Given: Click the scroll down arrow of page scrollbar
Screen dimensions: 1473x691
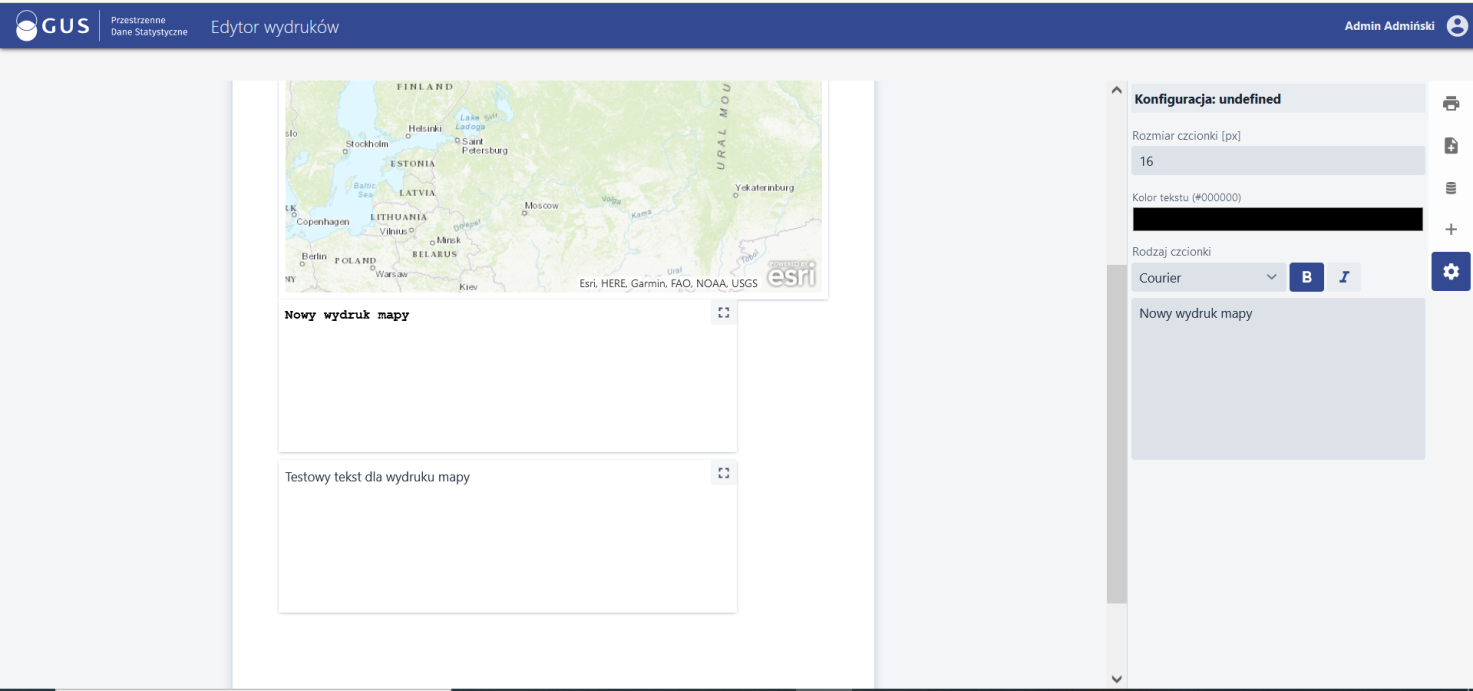Looking at the screenshot, I should pos(1117,679).
